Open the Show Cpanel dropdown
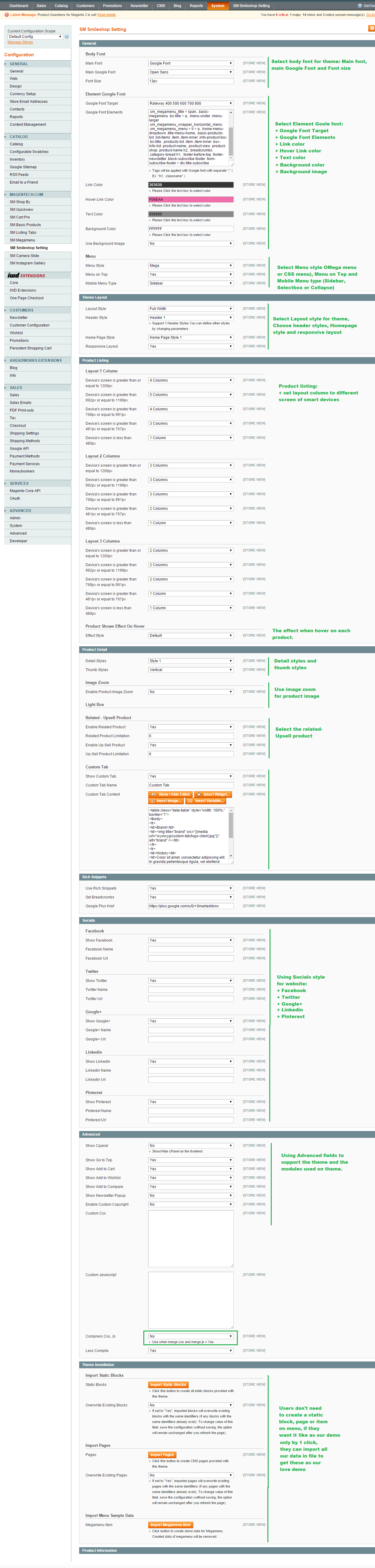 pyautogui.click(x=191, y=1146)
